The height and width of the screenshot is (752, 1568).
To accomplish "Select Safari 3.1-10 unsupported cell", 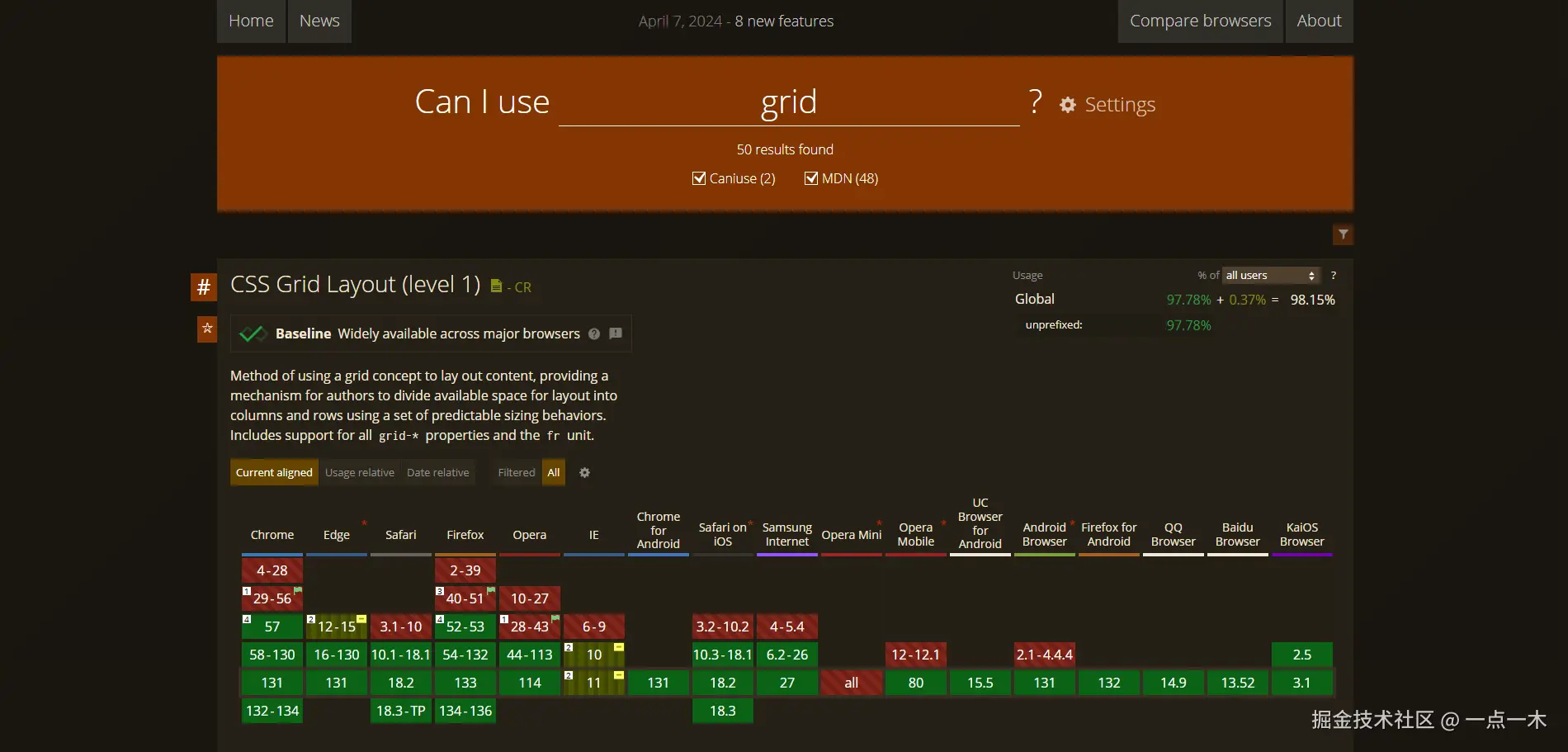I will tap(401, 627).
